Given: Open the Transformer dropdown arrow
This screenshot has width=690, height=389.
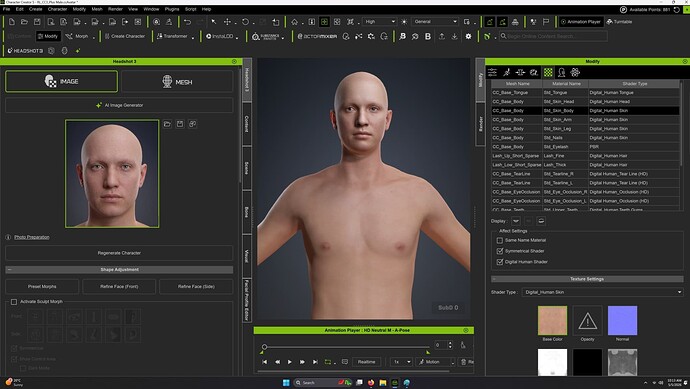Looking at the screenshot, I should pyautogui.click(x=193, y=37).
